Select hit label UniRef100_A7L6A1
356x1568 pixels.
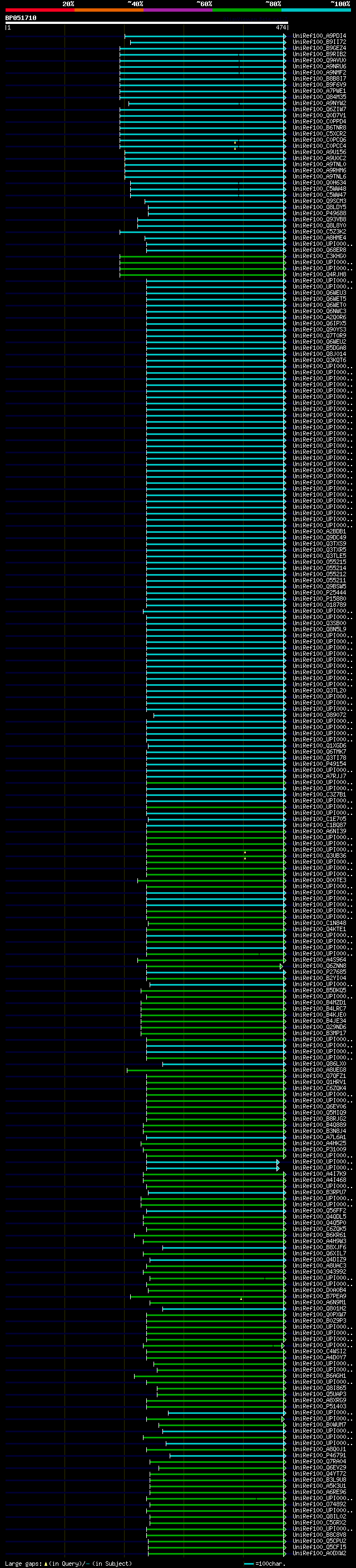coord(319,1137)
